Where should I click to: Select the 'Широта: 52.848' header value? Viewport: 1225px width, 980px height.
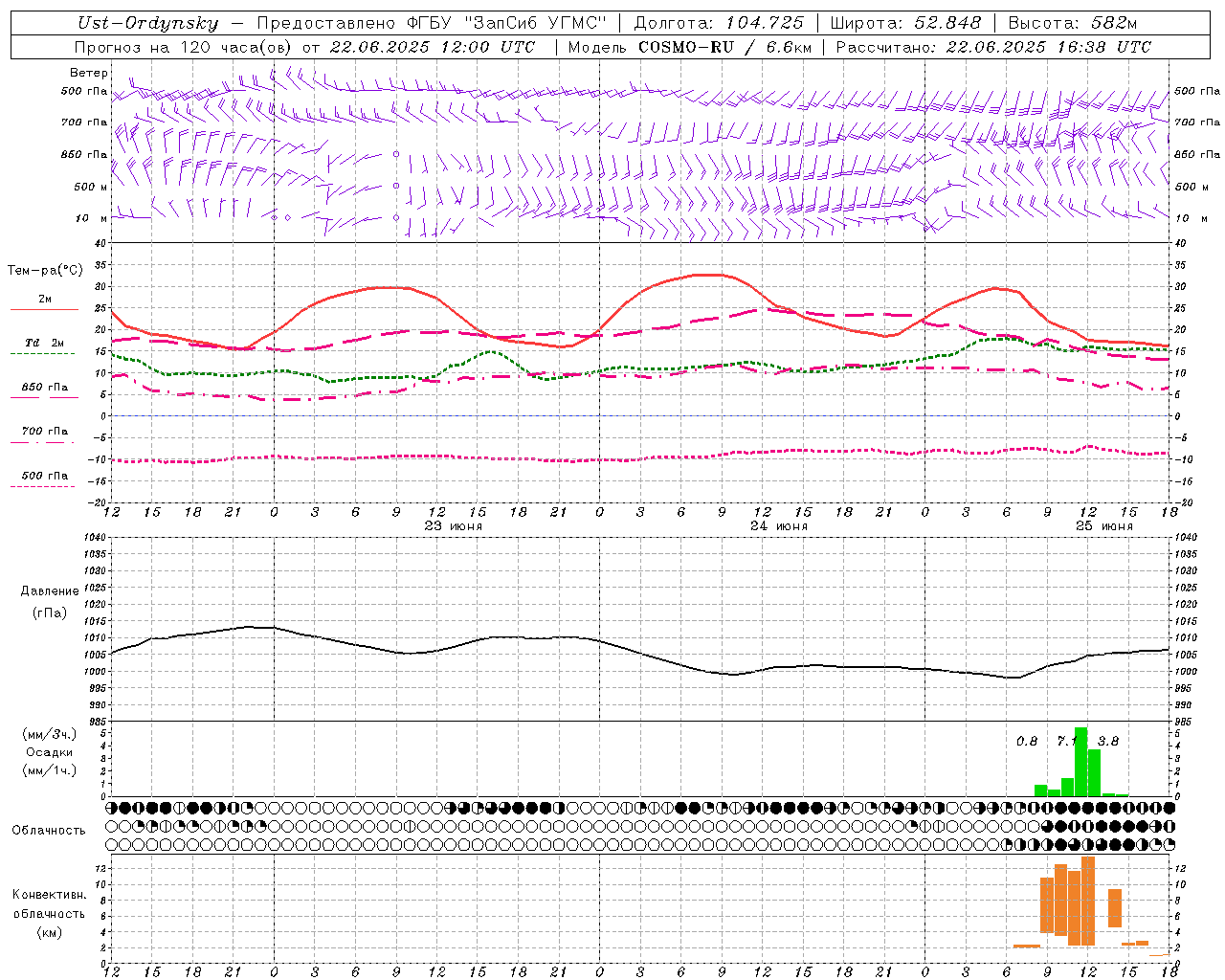pyautogui.click(x=905, y=24)
